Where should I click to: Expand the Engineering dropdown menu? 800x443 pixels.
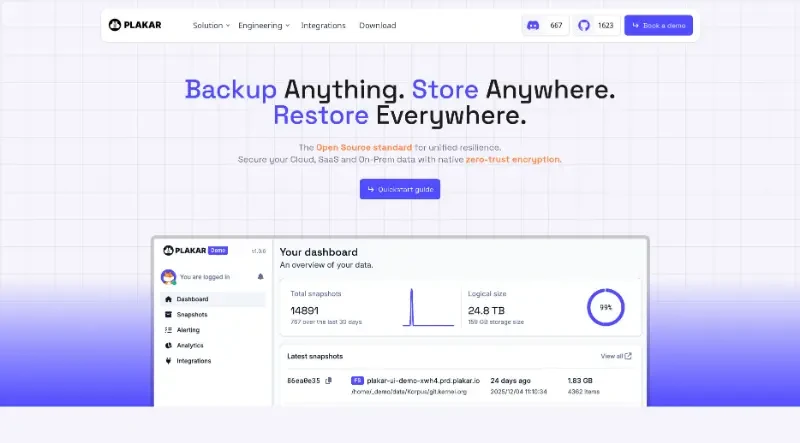pyautogui.click(x=264, y=25)
